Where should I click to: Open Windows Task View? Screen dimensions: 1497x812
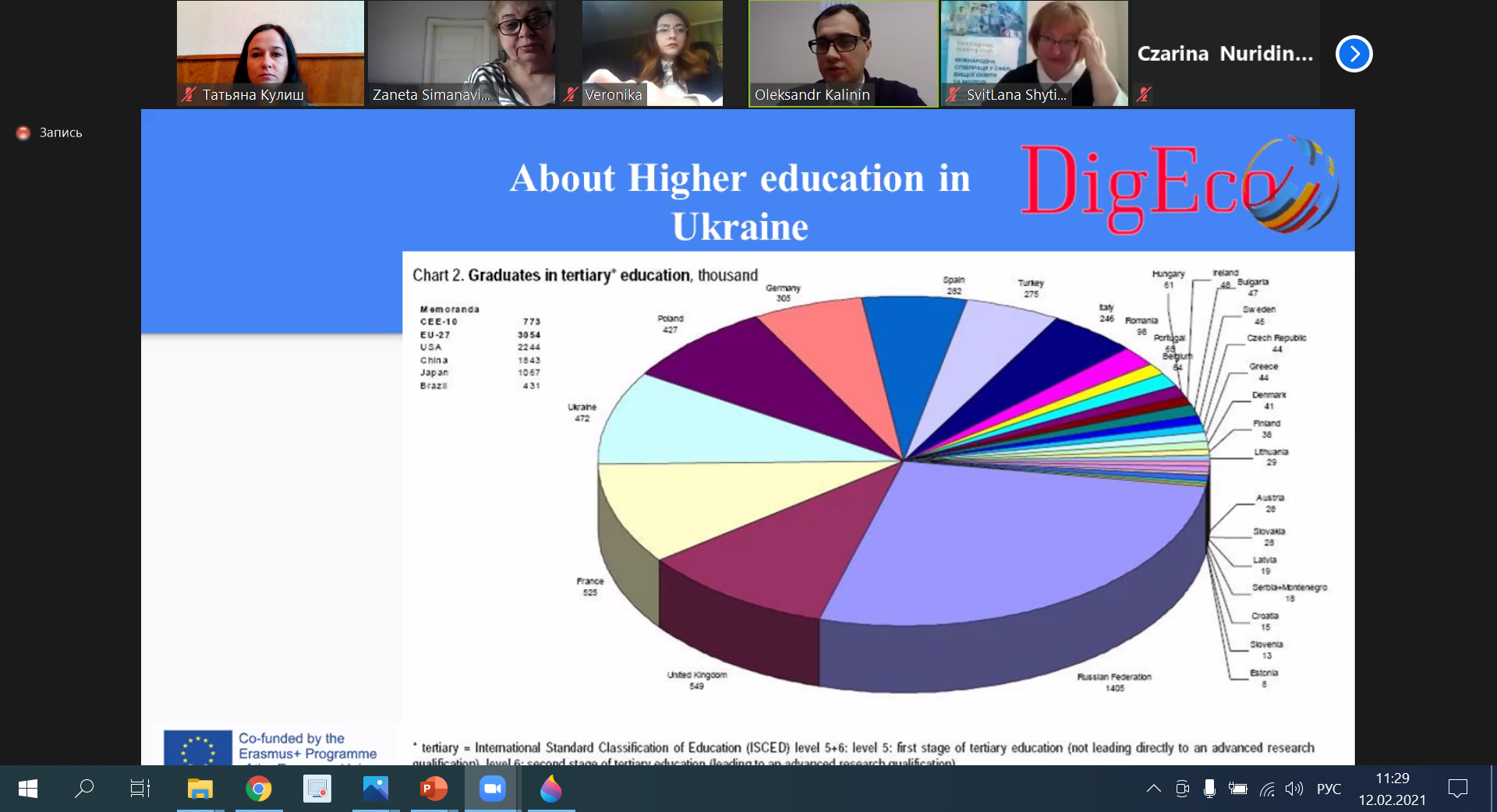140,789
